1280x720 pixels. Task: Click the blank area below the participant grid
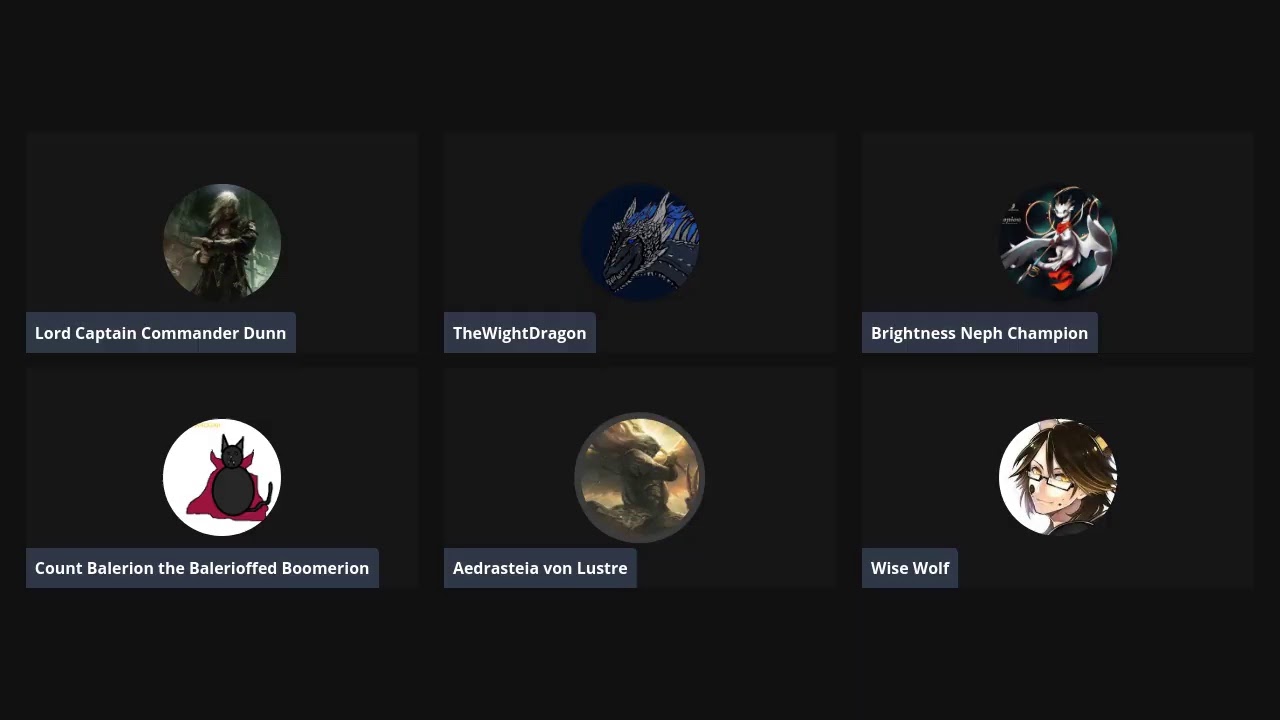click(640, 655)
